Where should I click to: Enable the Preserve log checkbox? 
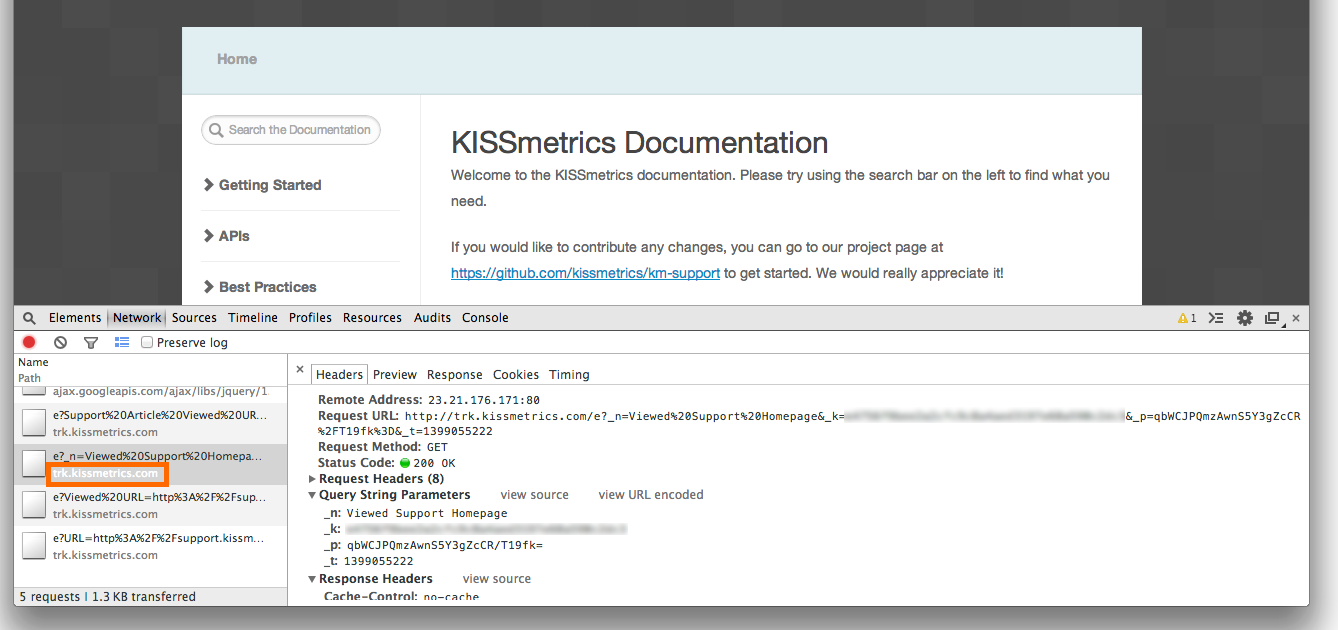click(x=147, y=342)
